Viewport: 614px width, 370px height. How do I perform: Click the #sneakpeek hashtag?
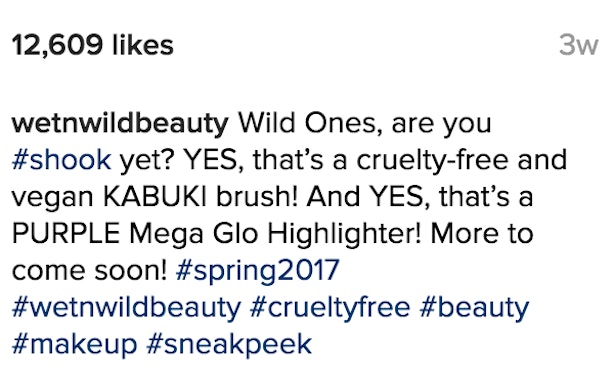(x=229, y=345)
